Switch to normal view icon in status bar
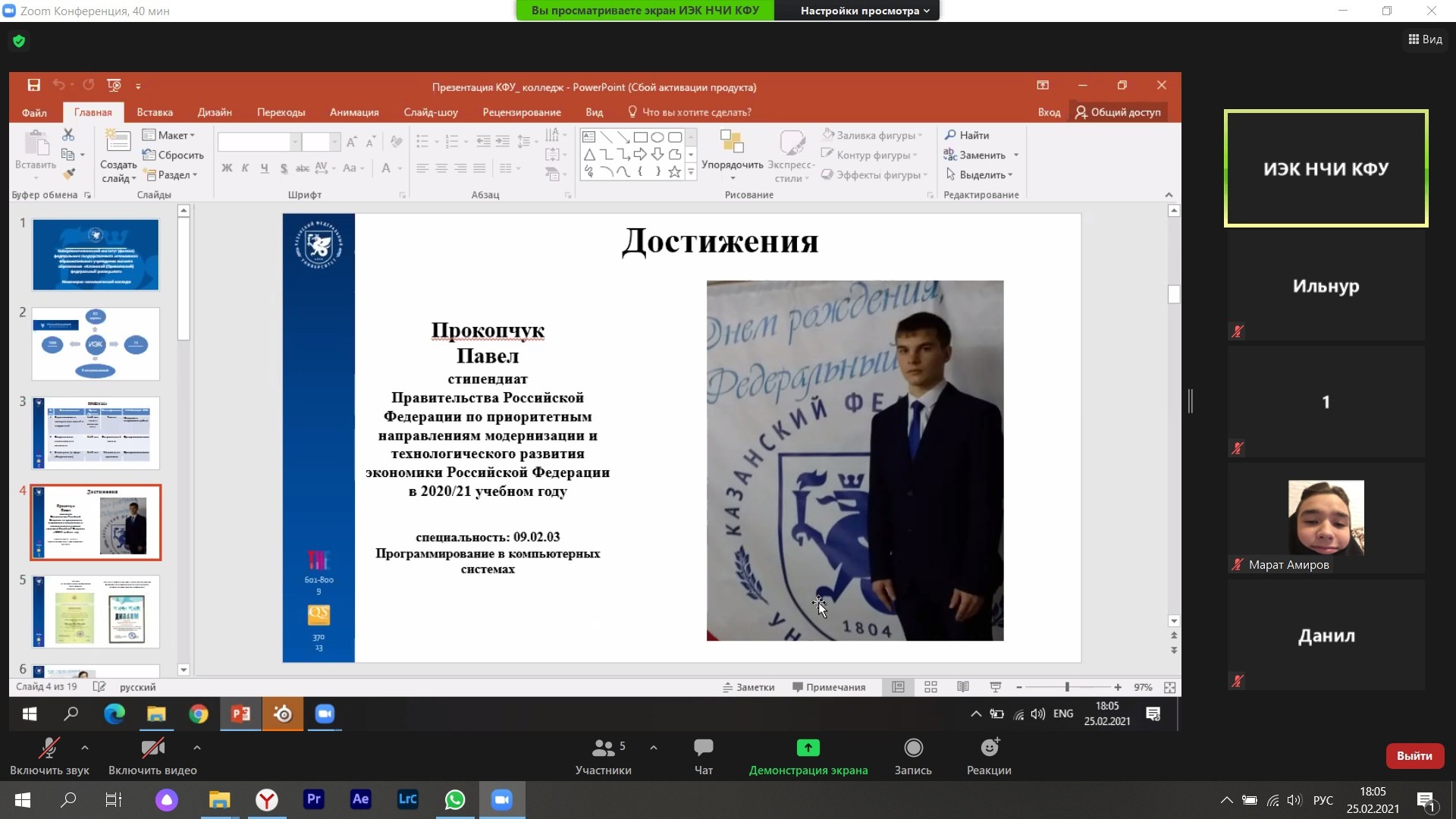Viewport: 1456px width, 819px height. point(898,687)
